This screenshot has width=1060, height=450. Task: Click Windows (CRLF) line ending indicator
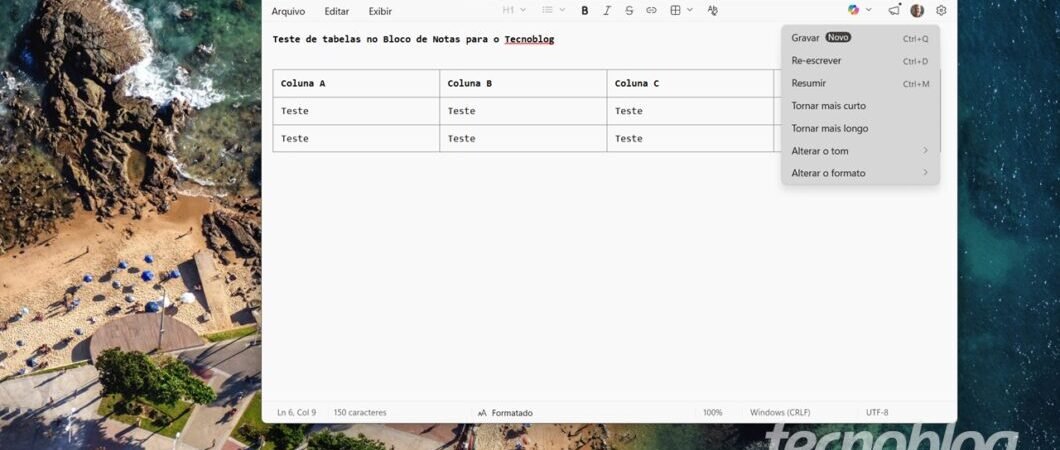779,412
